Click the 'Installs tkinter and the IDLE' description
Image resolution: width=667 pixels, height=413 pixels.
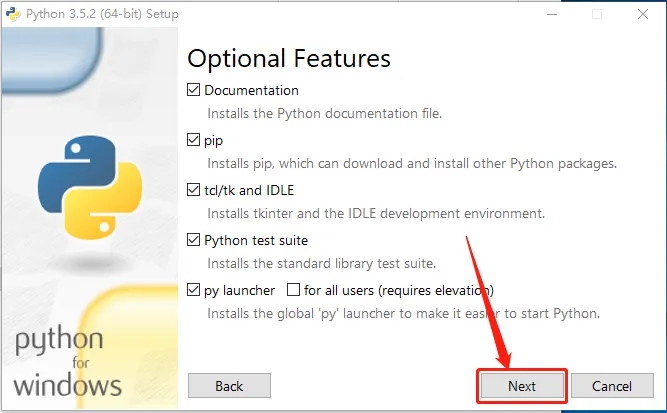click(376, 213)
